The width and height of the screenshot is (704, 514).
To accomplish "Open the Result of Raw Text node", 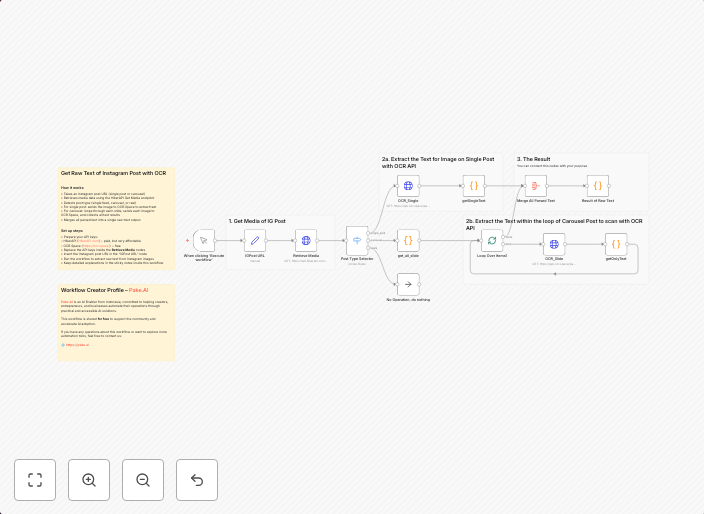I will (598, 186).
